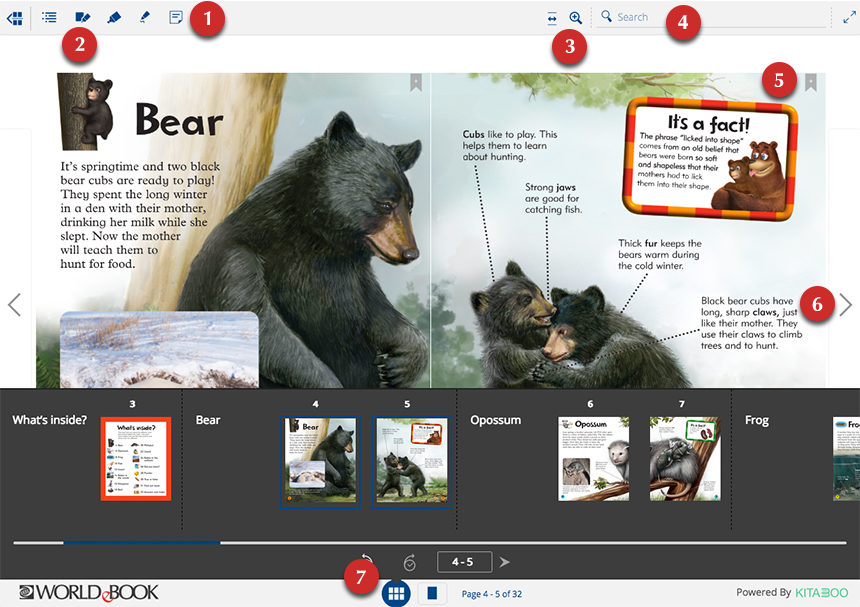Click the 'Powered By KITABOO' link

tap(792, 592)
